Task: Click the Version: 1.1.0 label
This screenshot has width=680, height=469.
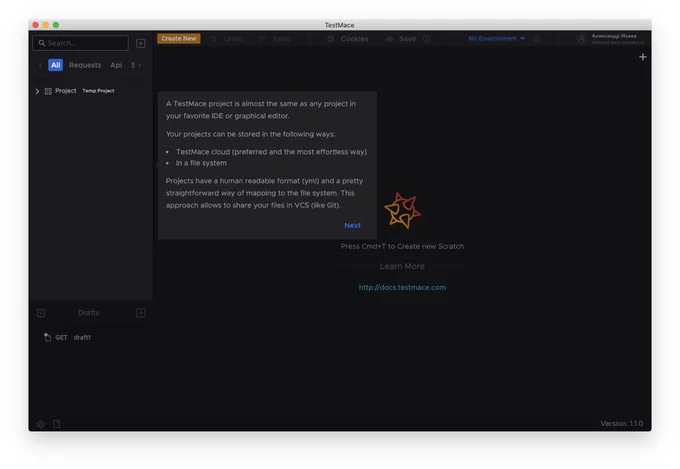Action: tap(621, 423)
